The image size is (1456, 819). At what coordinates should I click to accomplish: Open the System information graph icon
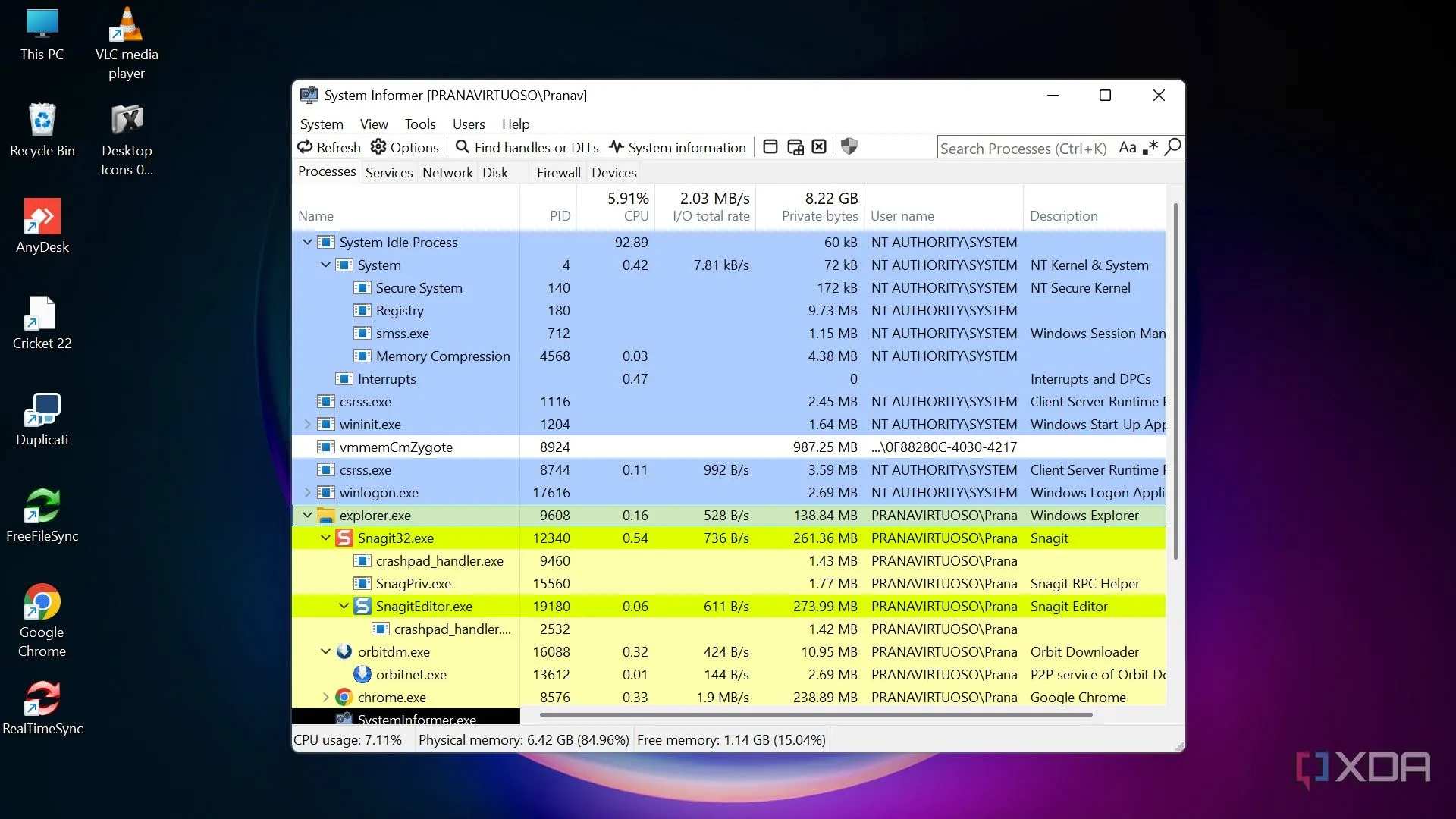617,147
